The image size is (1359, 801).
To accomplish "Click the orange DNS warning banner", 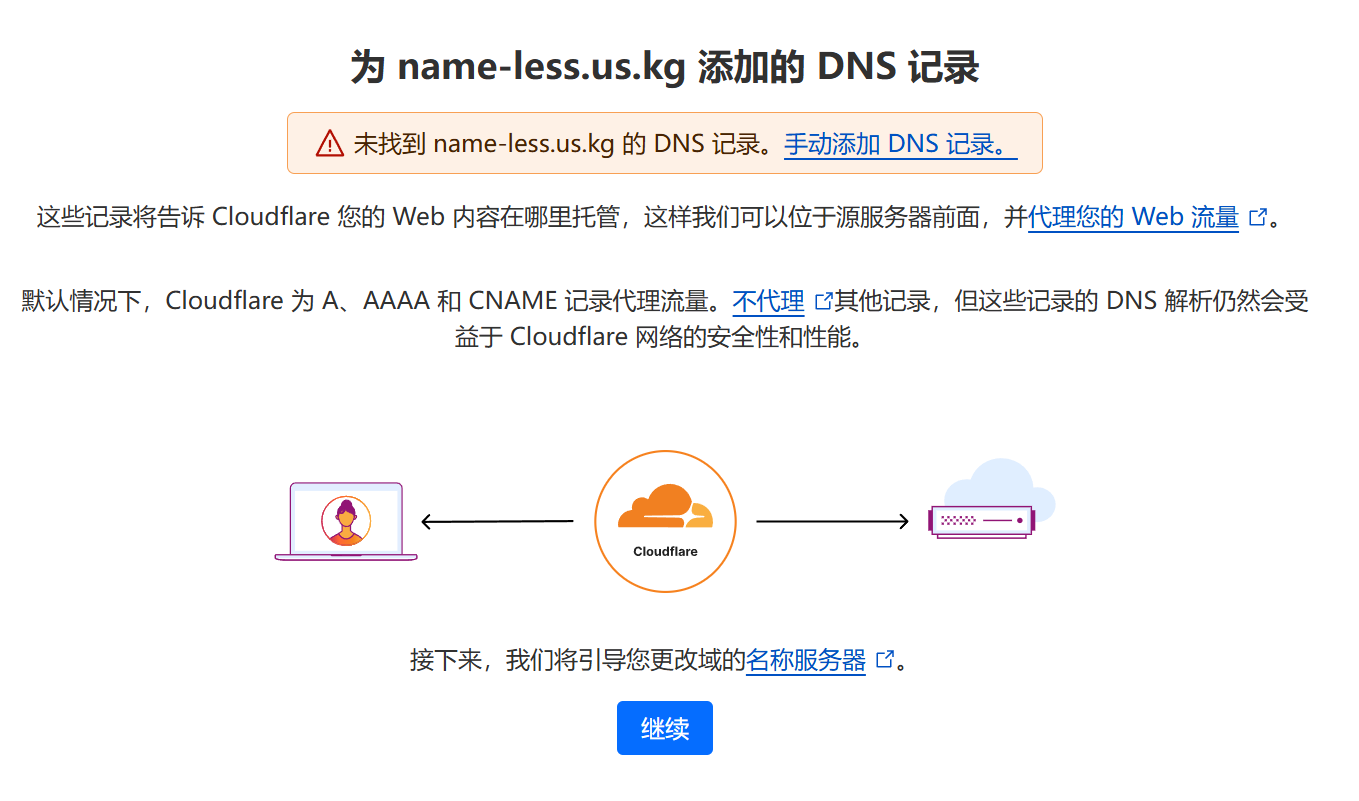I will 665,143.
